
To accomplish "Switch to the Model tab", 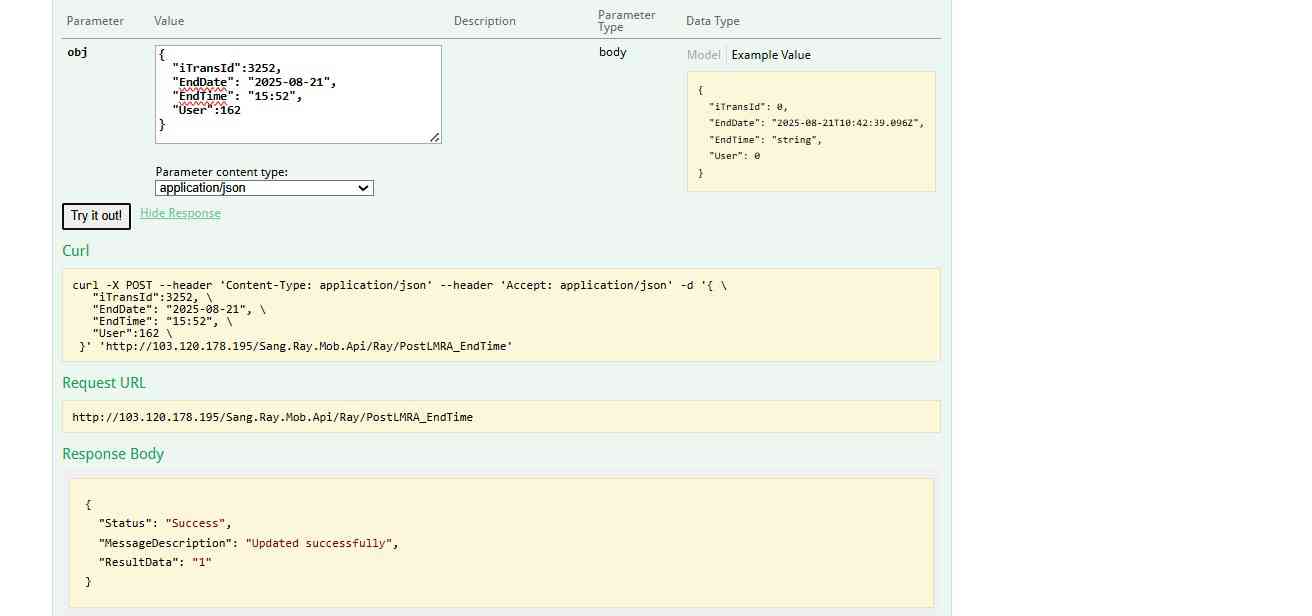I will pyautogui.click(x=703, y=55).
